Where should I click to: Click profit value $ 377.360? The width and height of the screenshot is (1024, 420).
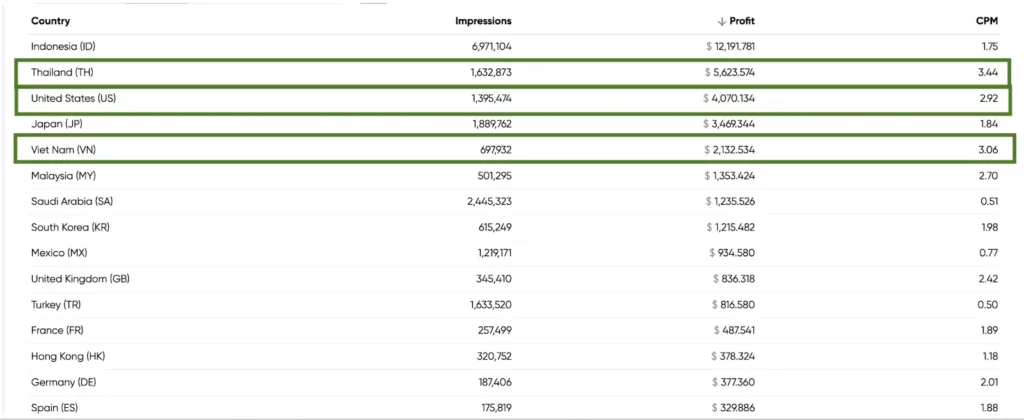click(734, 382)
